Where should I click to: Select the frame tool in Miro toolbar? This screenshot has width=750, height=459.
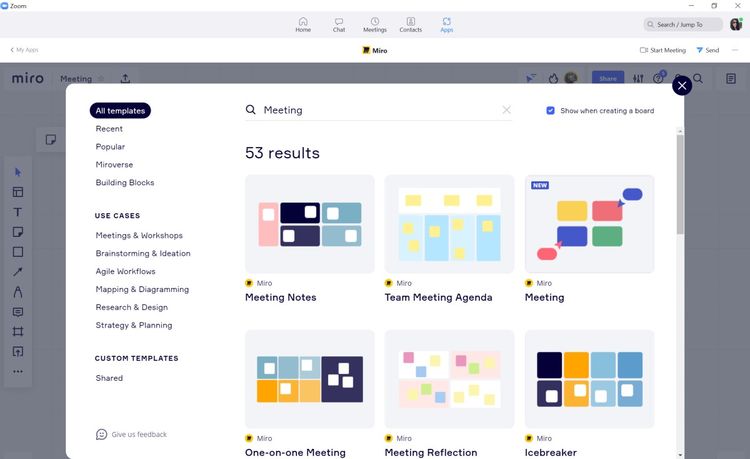[x=18, y=331]
